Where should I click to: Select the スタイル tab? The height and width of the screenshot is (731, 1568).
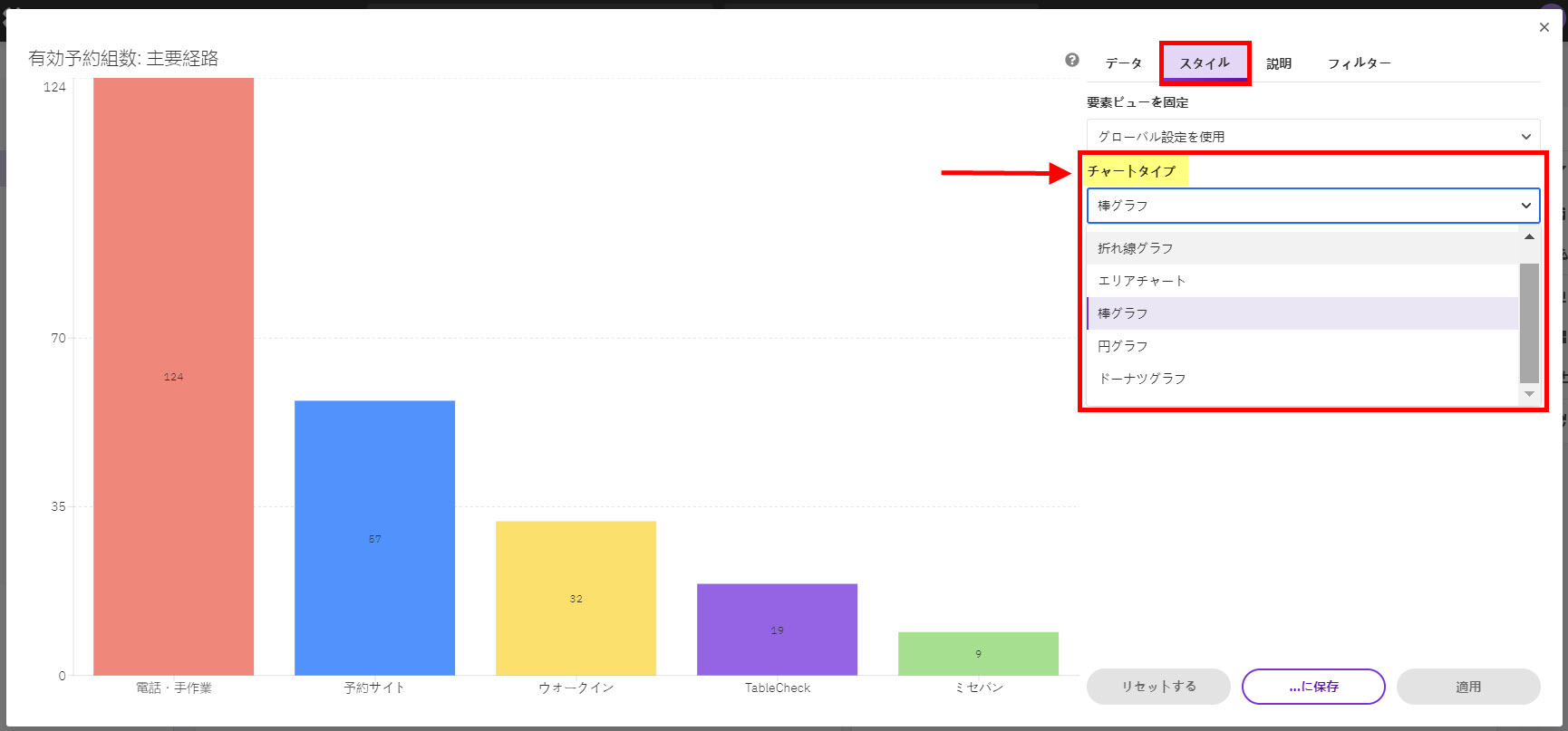[1205, 63]
